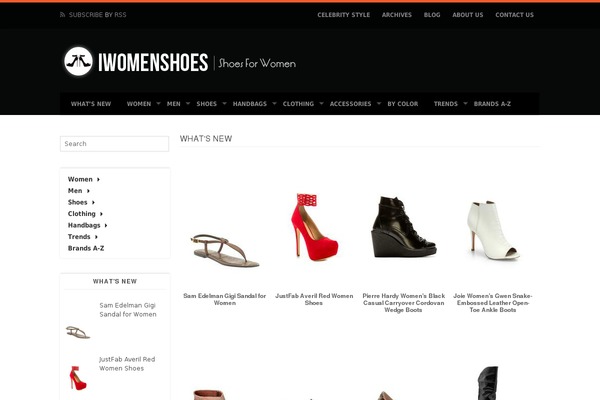600x400 pixels.
Task: Expand the Men nav dropdown arrow
Action: [x=188, y=103]
